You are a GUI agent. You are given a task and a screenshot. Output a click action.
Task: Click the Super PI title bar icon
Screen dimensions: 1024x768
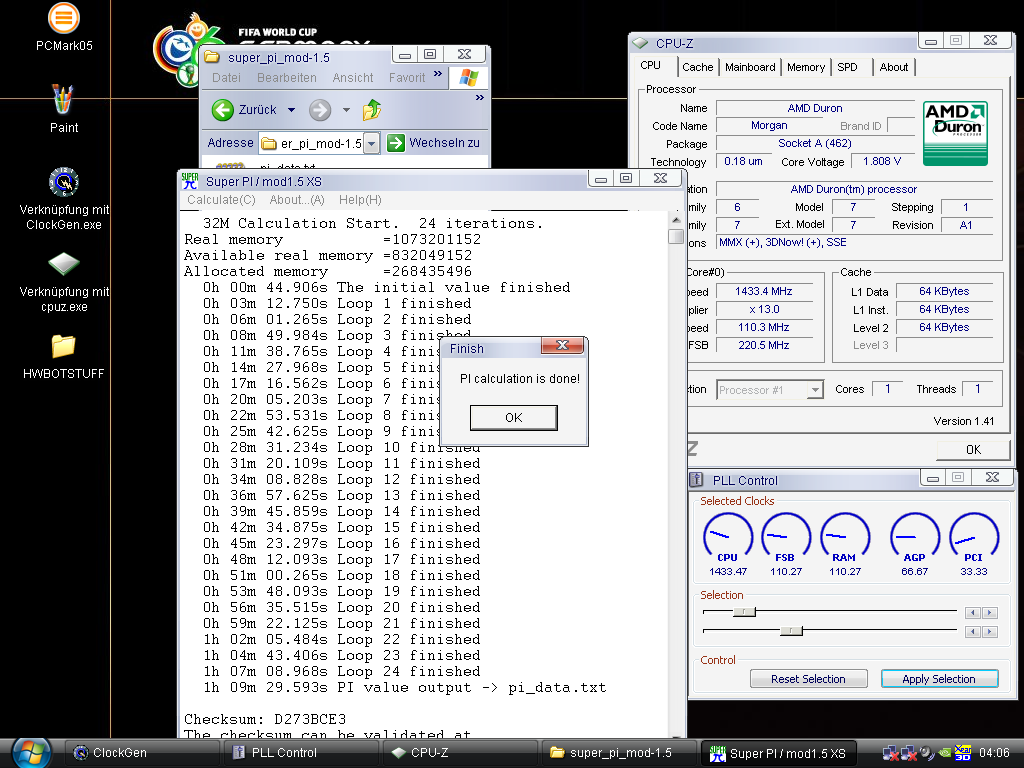(190, 181)
